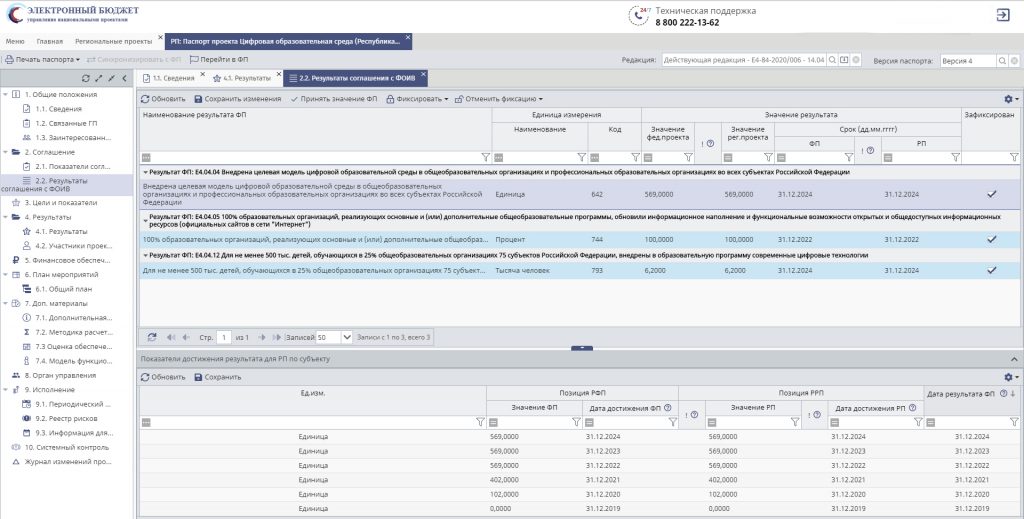Click Перейти в ФП button
Image resolution: width=1024 pixels, height=519 pixels.
pyautogui.click(x=219, y=59)
